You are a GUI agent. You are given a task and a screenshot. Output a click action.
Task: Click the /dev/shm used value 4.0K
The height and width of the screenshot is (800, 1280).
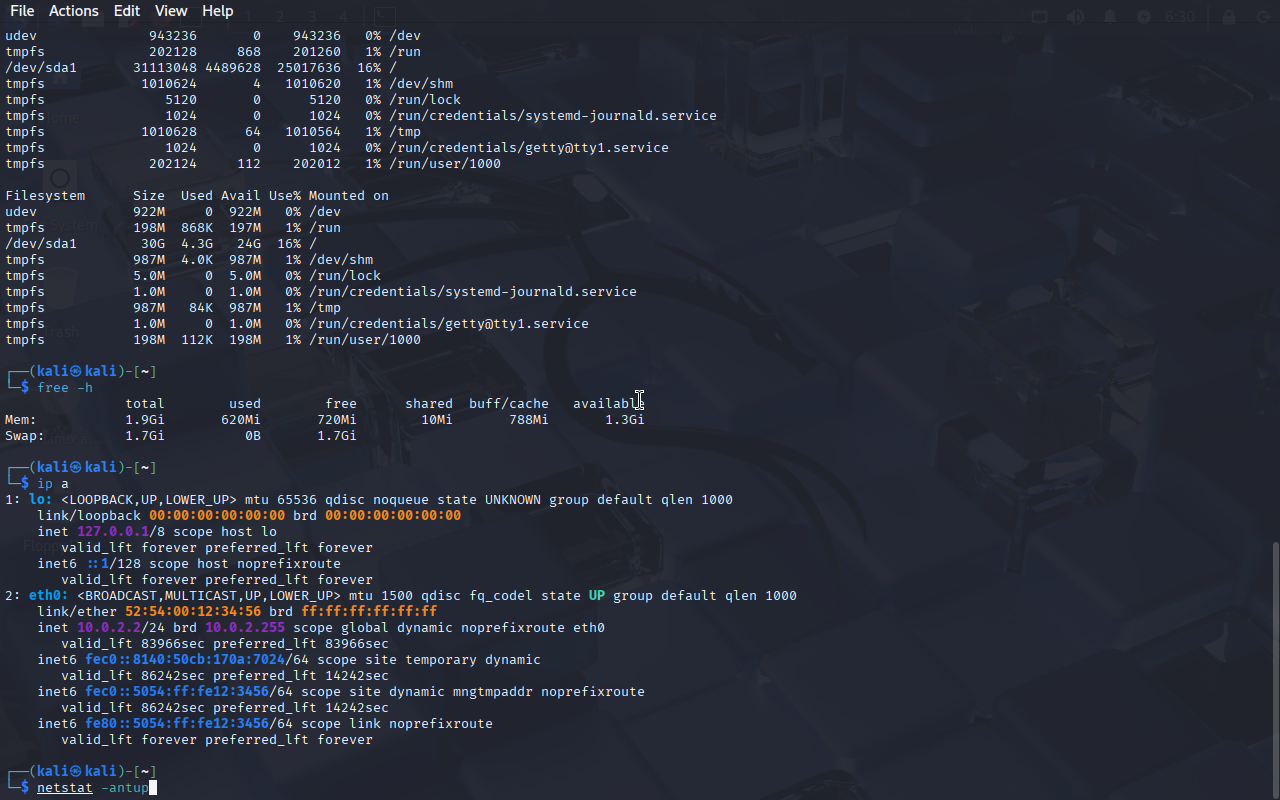[197, 260]
